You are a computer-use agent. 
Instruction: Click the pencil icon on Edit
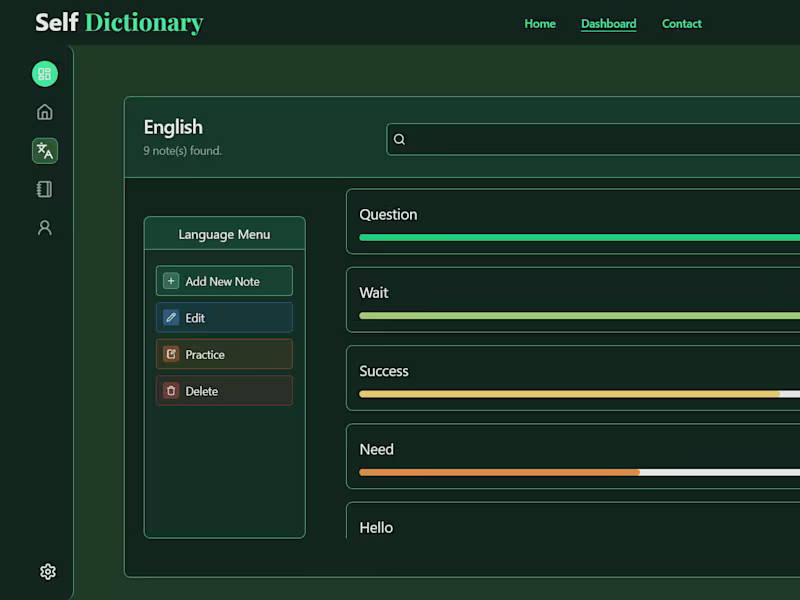[171, 318]
